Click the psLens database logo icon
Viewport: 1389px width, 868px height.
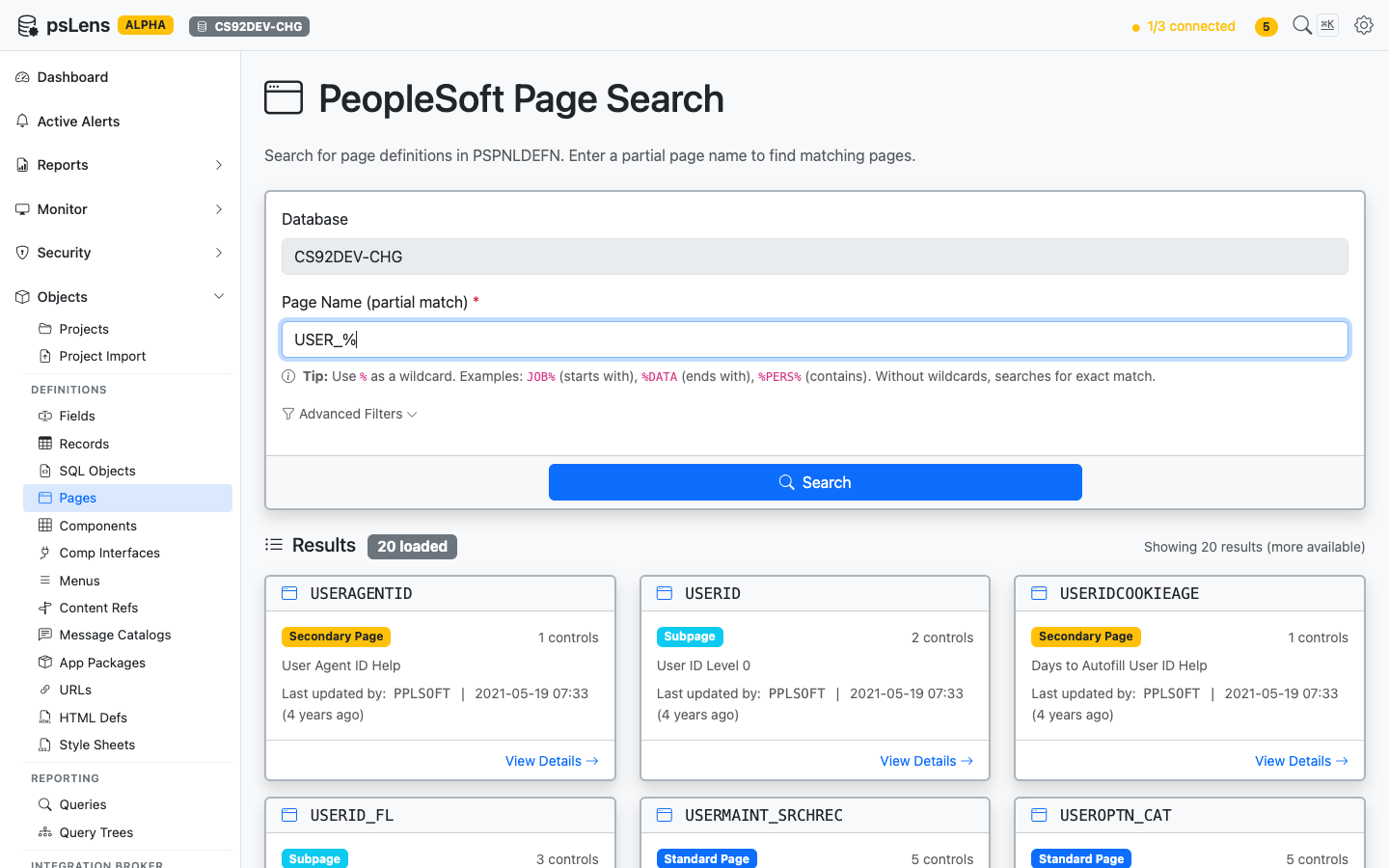coord(27,26)
